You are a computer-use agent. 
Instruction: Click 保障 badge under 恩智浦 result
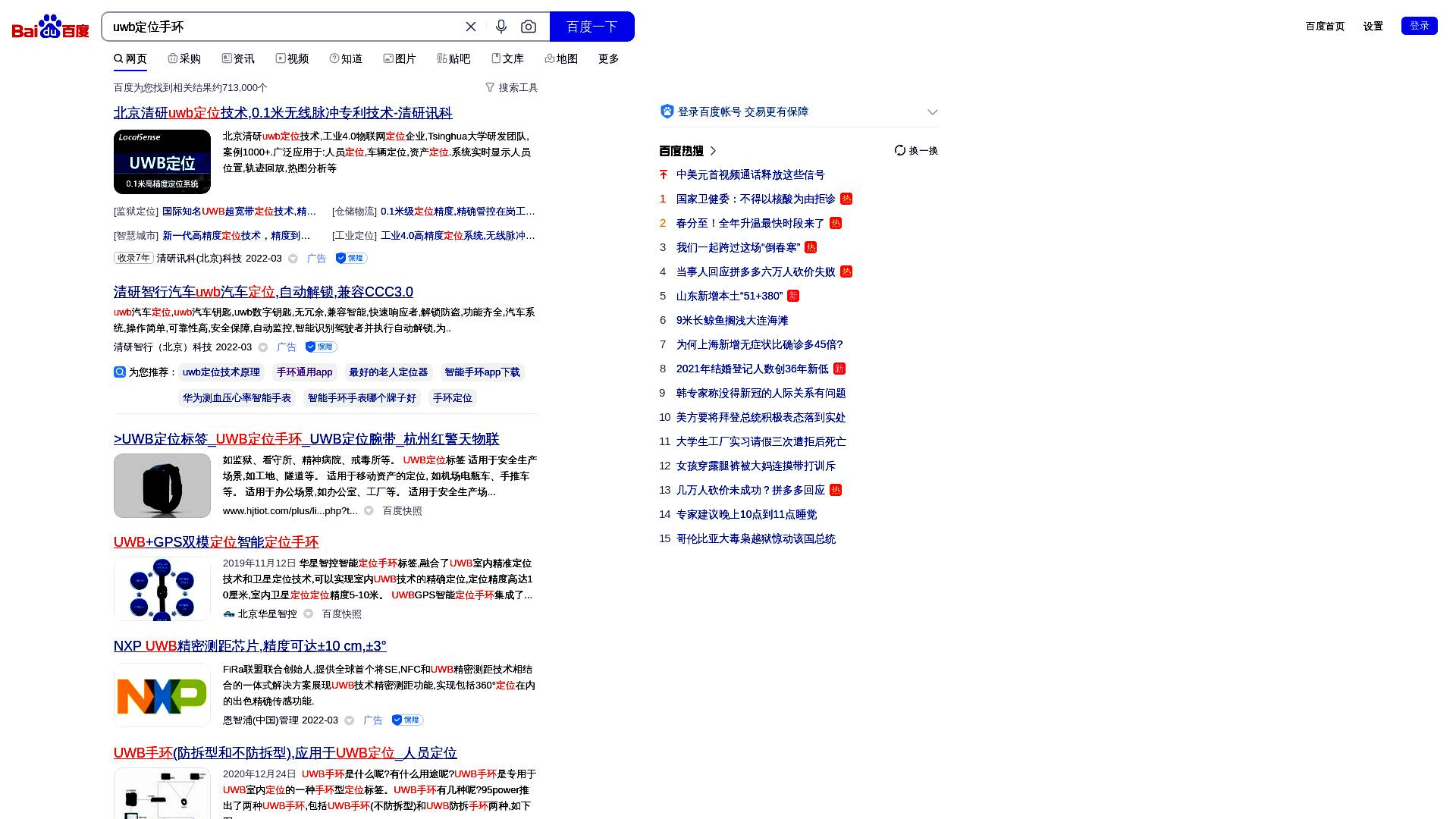pyautogui.click(x=407, y=720)
